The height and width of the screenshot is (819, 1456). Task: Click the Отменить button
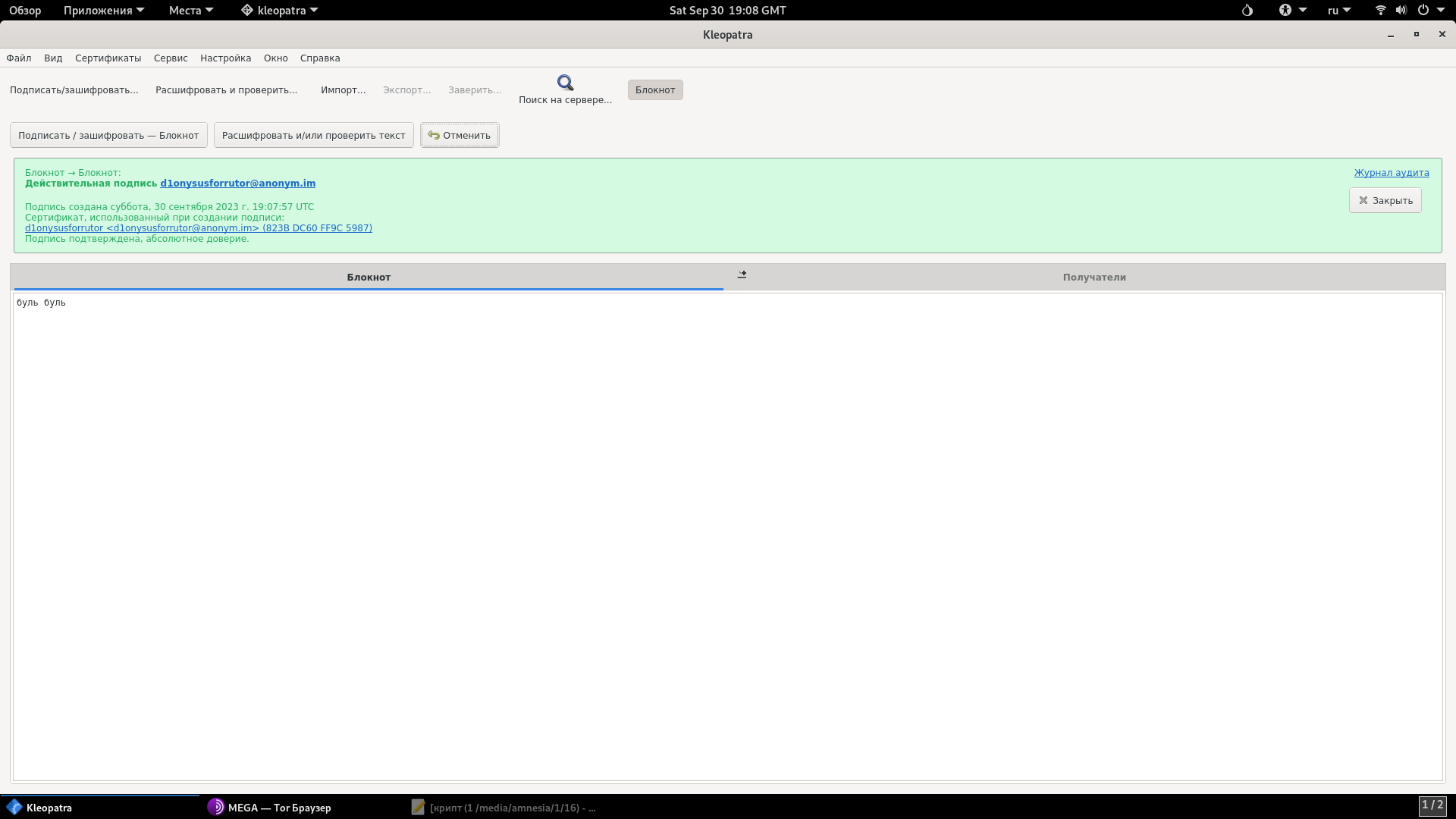pyautogui.click(x=460, y=135)
